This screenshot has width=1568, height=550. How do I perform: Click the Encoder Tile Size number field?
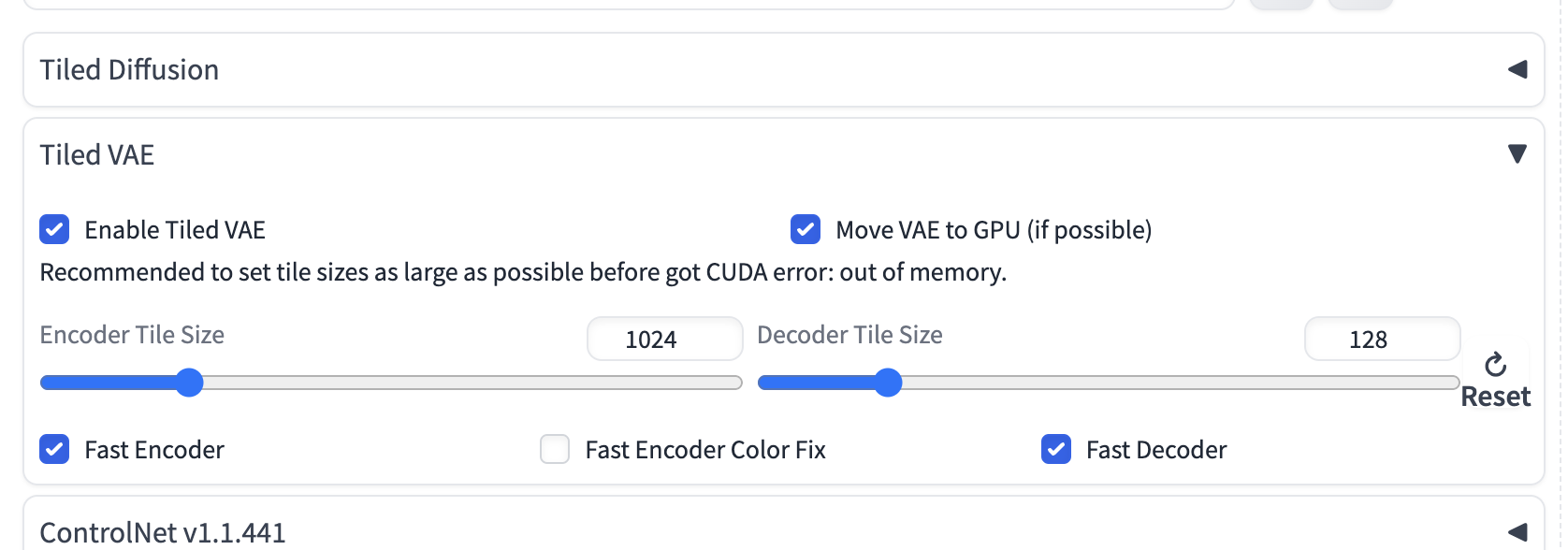(x=664, y=339)
